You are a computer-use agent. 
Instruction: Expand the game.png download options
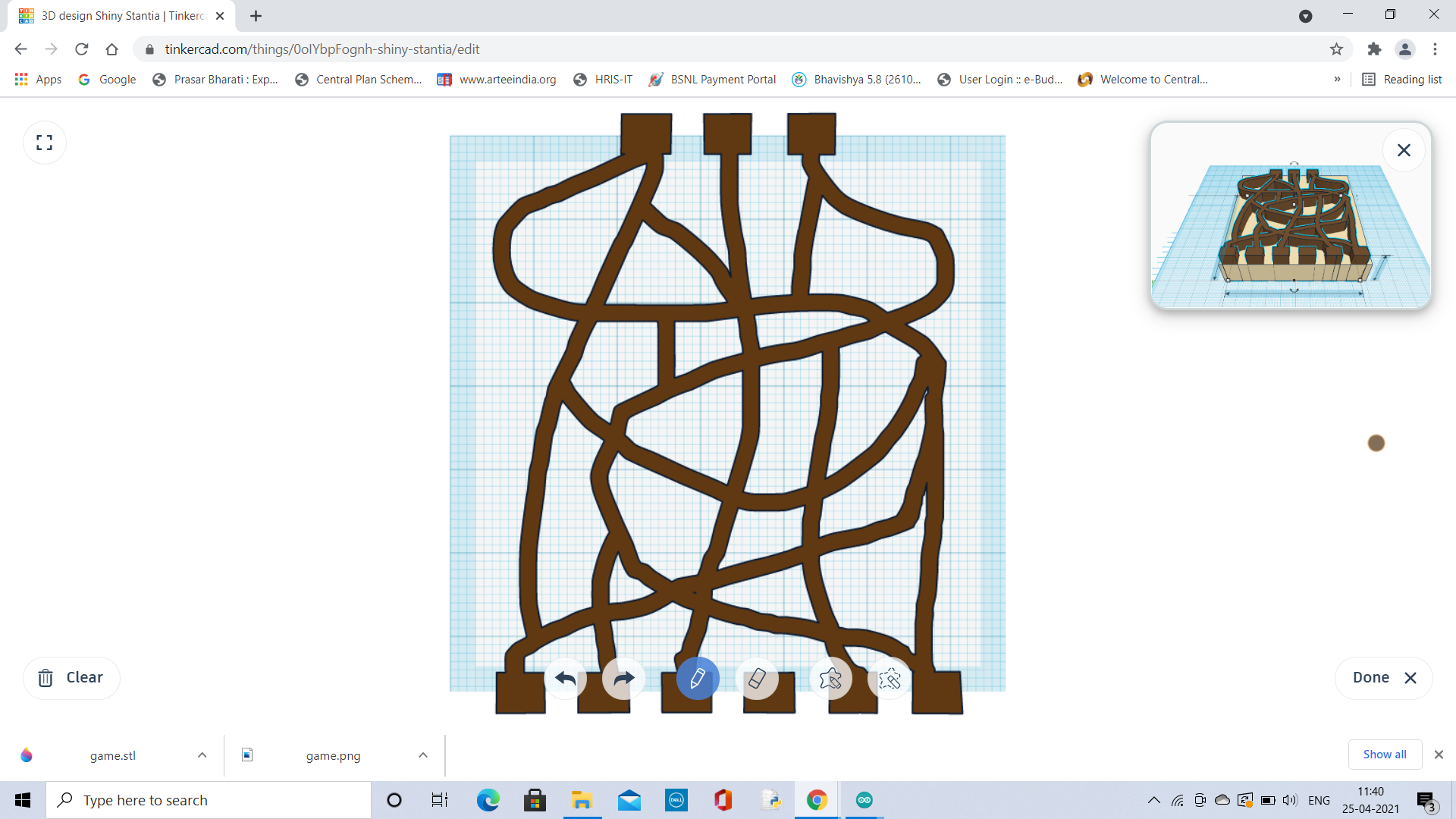point(422,755)
